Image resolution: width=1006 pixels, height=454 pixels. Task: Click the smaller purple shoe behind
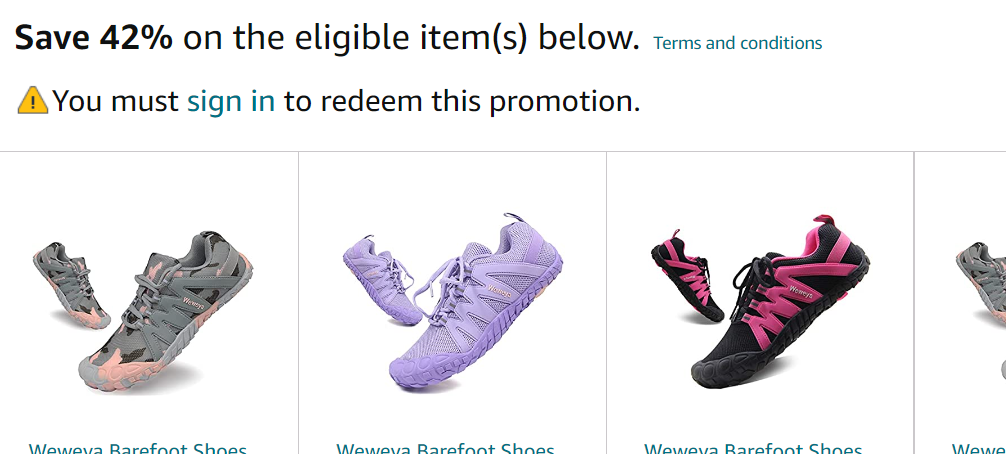(380, 280)
